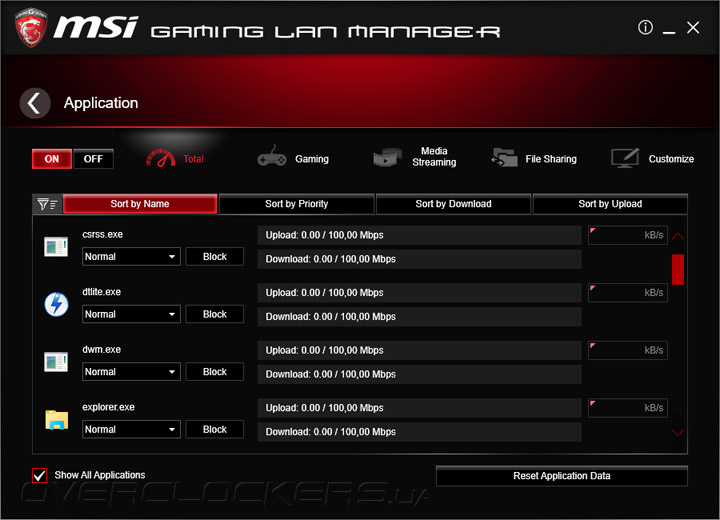
Task: Click the dtlite.exe process name
Action: 101,292
